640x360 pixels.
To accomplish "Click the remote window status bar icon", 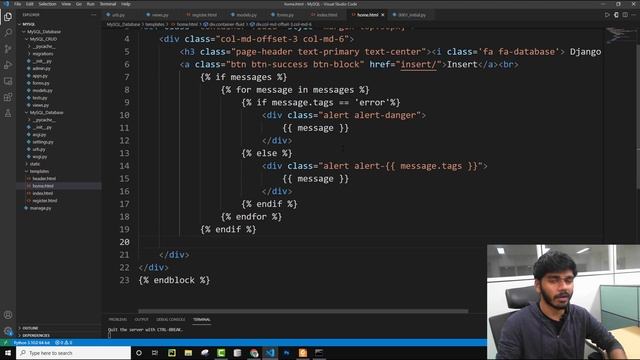I will [x=6, y=342].
